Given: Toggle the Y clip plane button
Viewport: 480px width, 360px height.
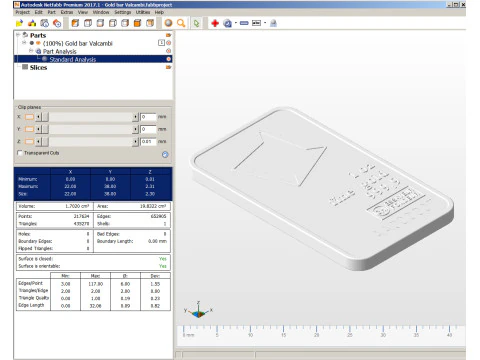Looking at the screenshot, I should click(x=30, y=129).
